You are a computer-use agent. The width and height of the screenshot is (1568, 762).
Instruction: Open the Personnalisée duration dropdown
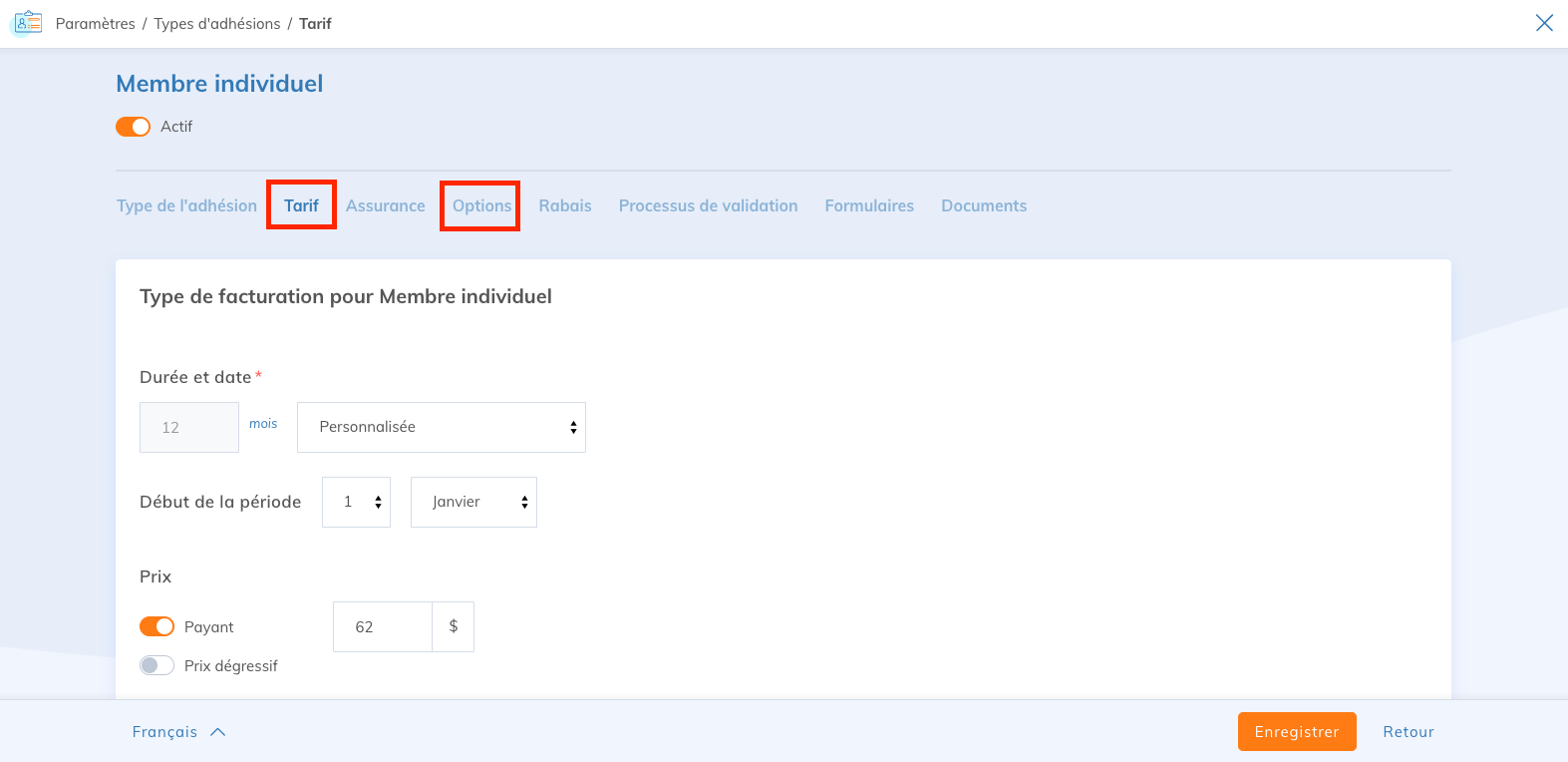(441, 427)
